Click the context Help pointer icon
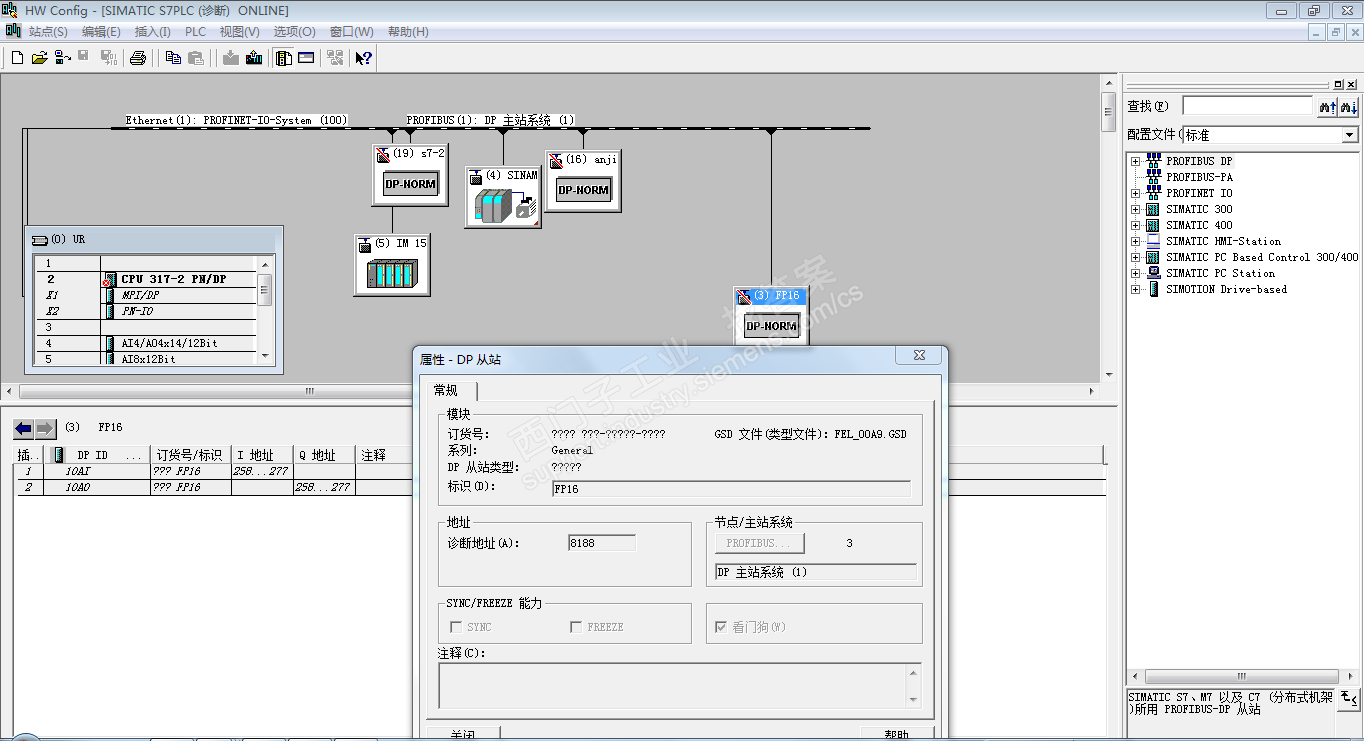Viewport: 1364px width, 741px height. click(x=364, y=58)
